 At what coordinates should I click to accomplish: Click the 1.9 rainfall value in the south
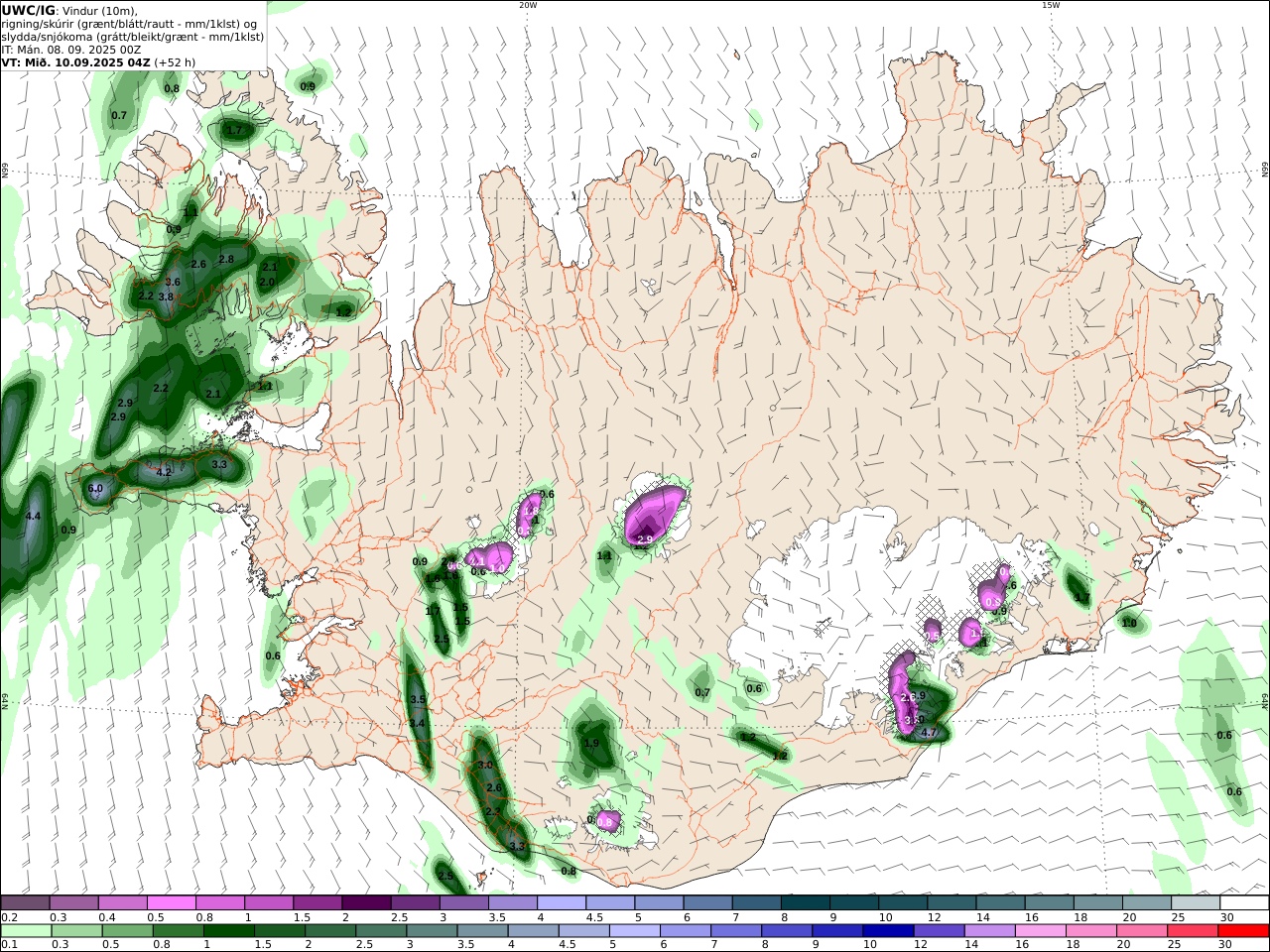[592, 743]
